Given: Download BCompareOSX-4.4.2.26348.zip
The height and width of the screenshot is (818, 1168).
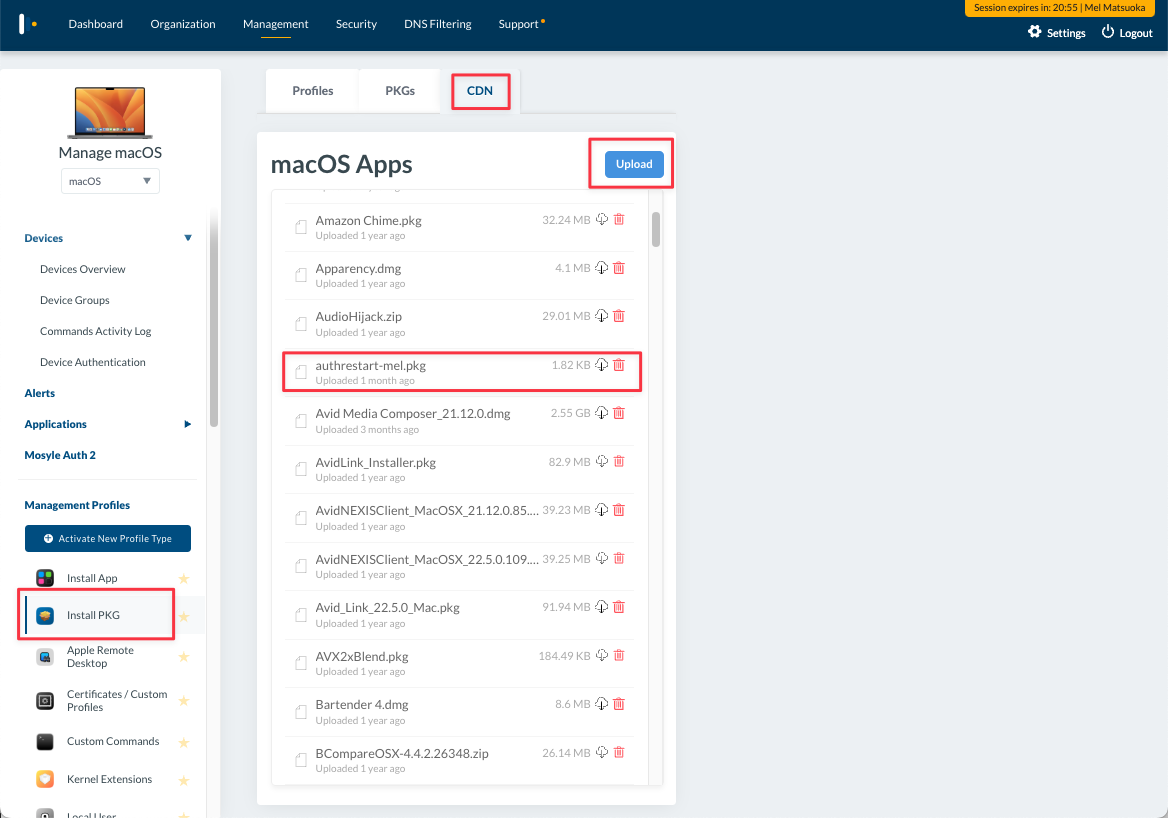Looking at the screenshot, I should coord(602,752).
